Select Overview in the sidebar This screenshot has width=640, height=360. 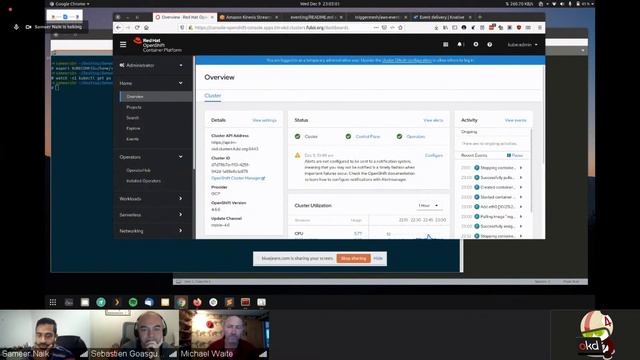tap(156, 97)
